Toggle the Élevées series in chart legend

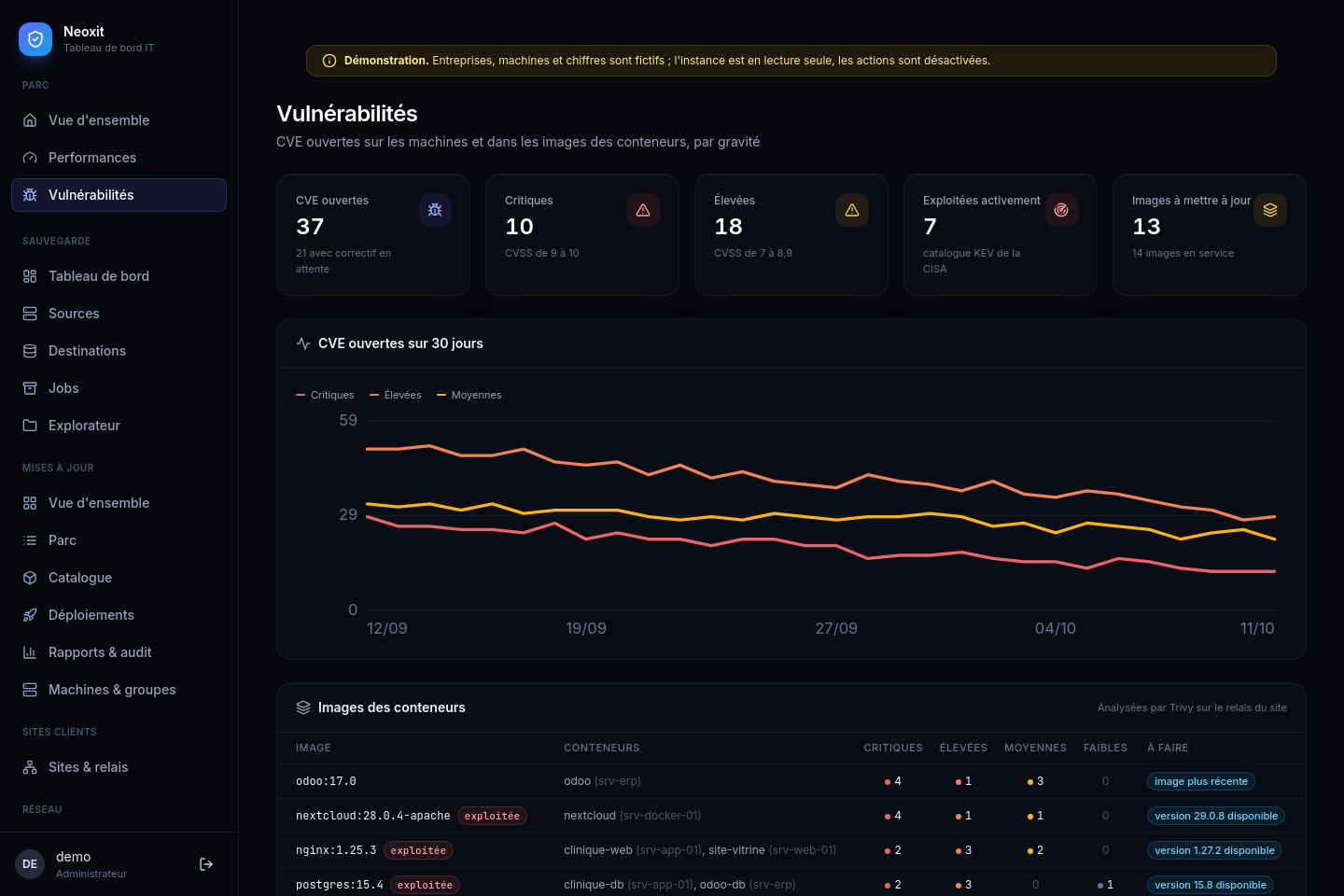click(396, 395)
